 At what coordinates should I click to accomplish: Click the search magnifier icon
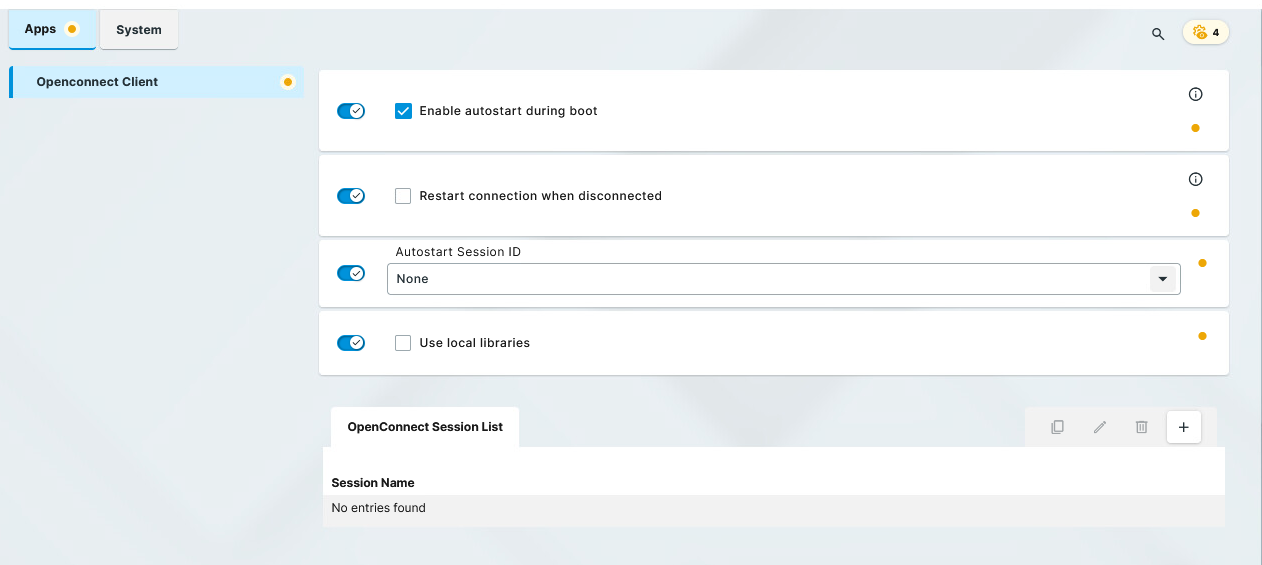coord(1158,33)
